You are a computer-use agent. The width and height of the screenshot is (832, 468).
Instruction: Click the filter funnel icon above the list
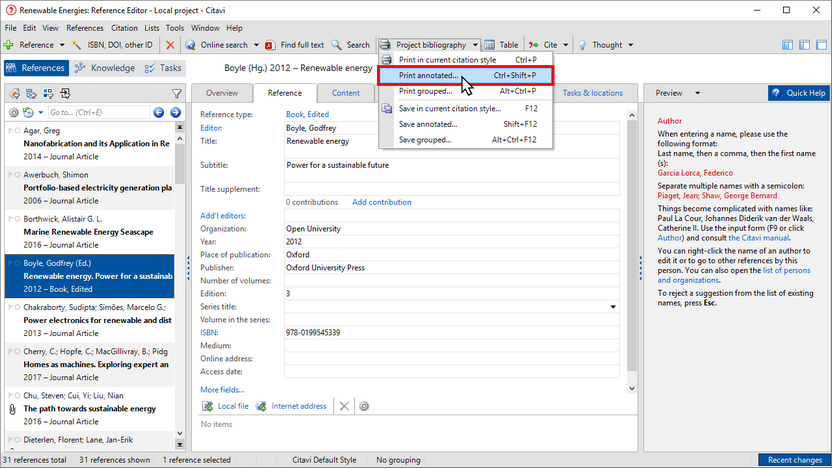[x=177, y=94]
